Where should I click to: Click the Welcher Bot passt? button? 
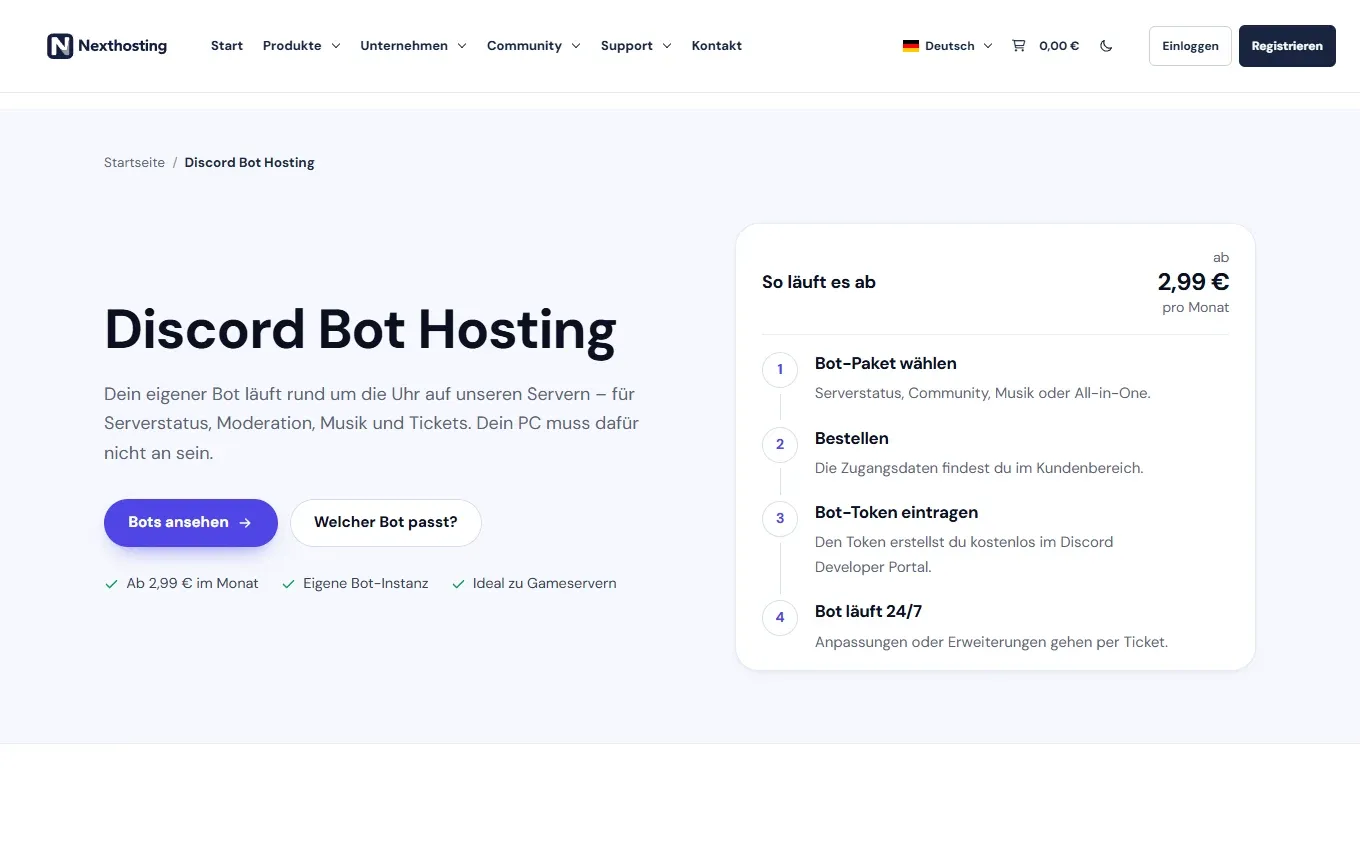(386, 523)
